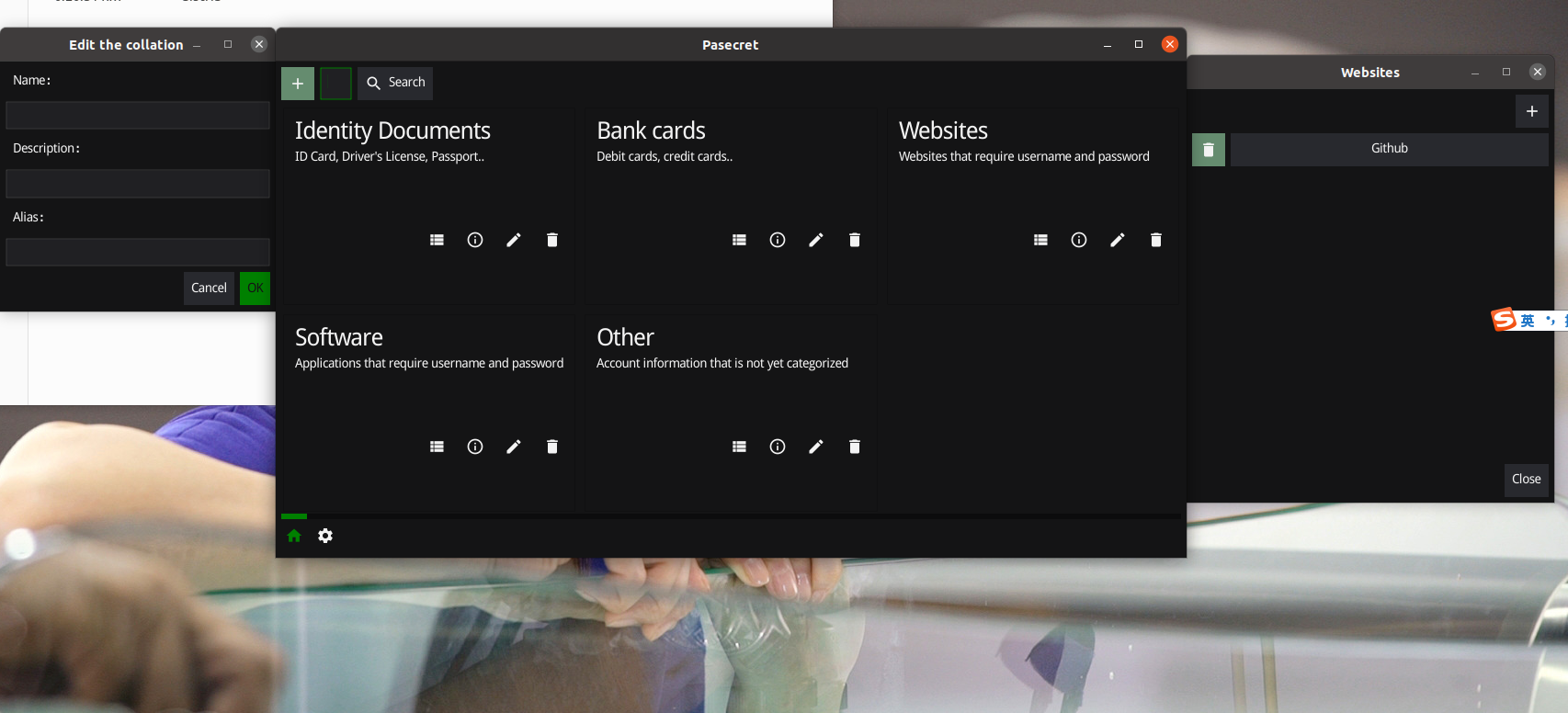The image size is (1568, 713).
Task: Open the list of Other accounts
Action: [739, 447]
